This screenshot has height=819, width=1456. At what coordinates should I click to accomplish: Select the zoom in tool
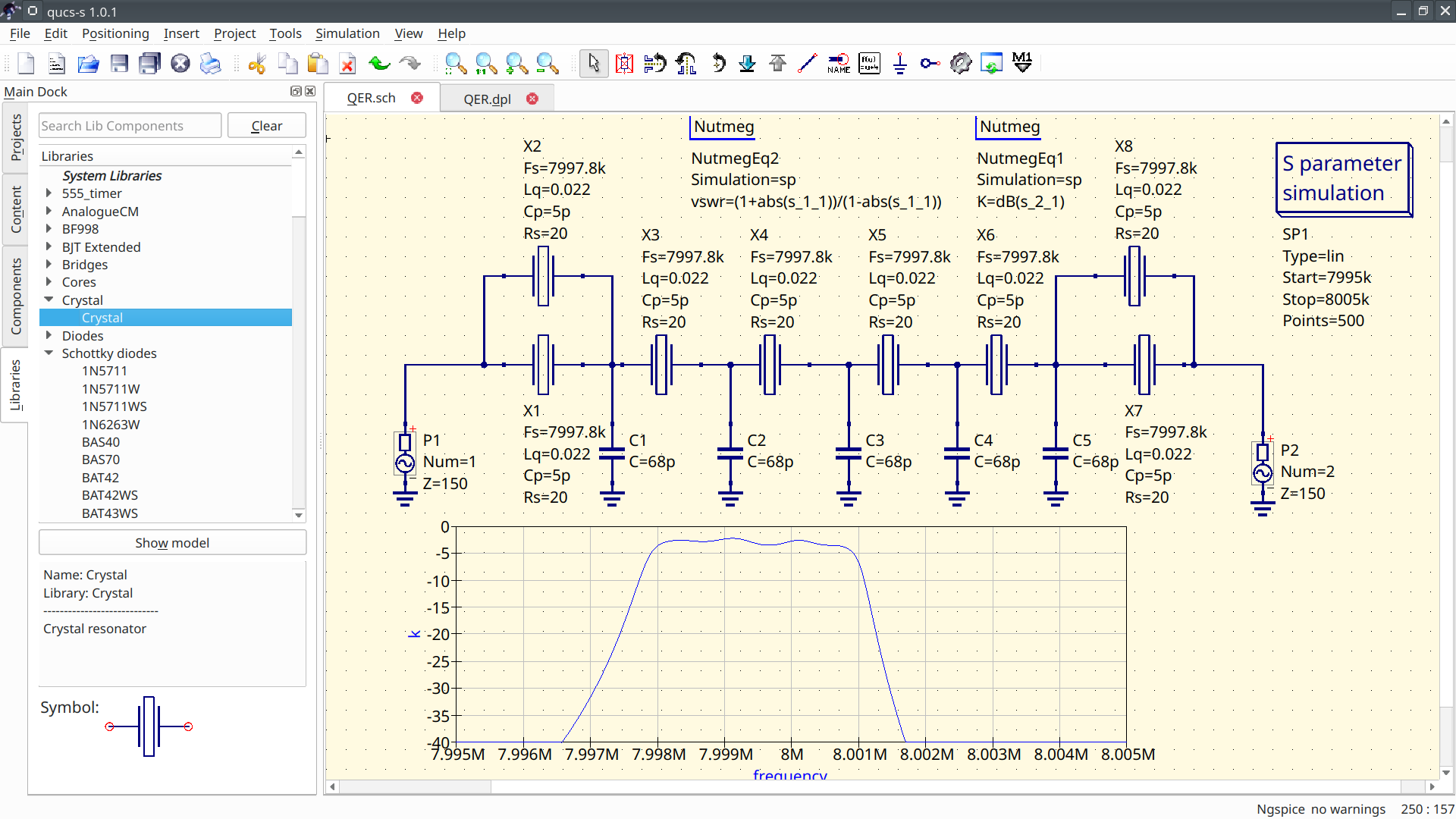(x=515, y=63)
